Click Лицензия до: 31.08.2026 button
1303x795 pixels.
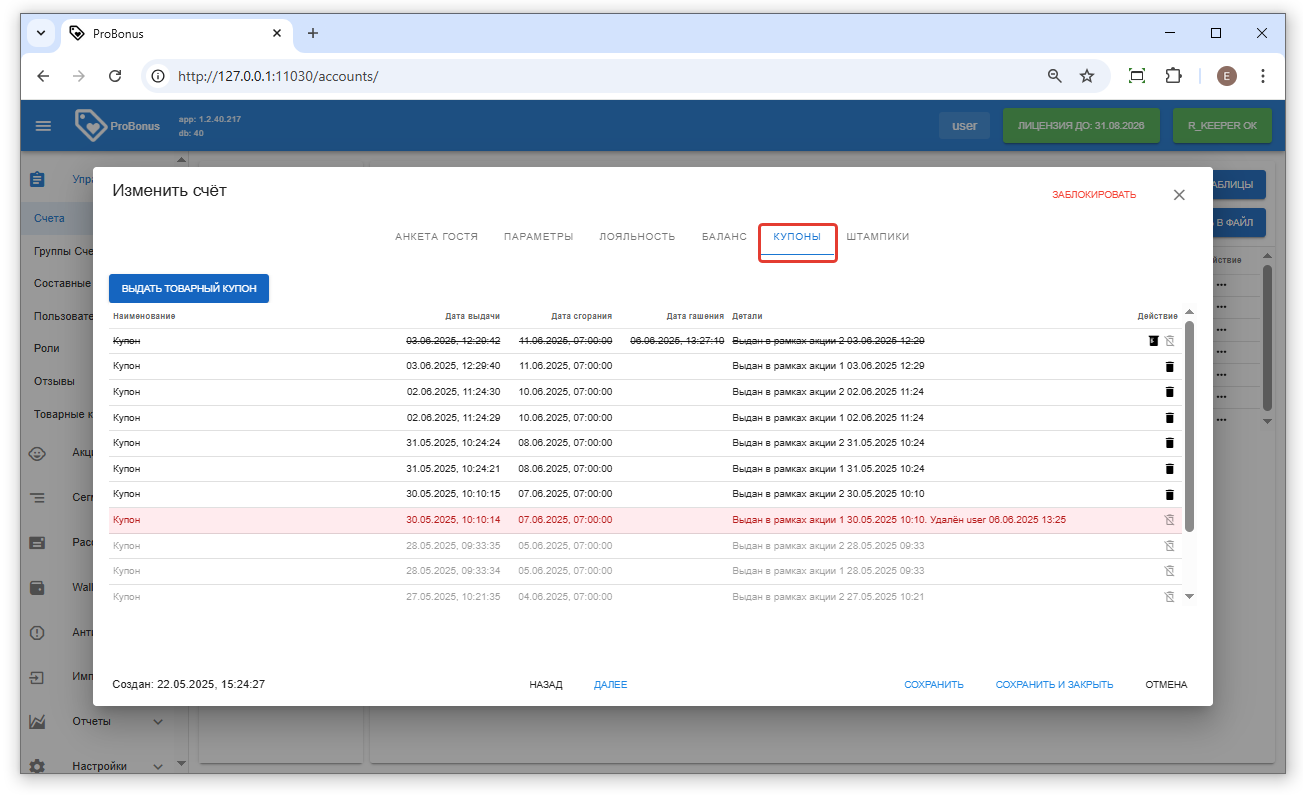(x=1081, y=126)
